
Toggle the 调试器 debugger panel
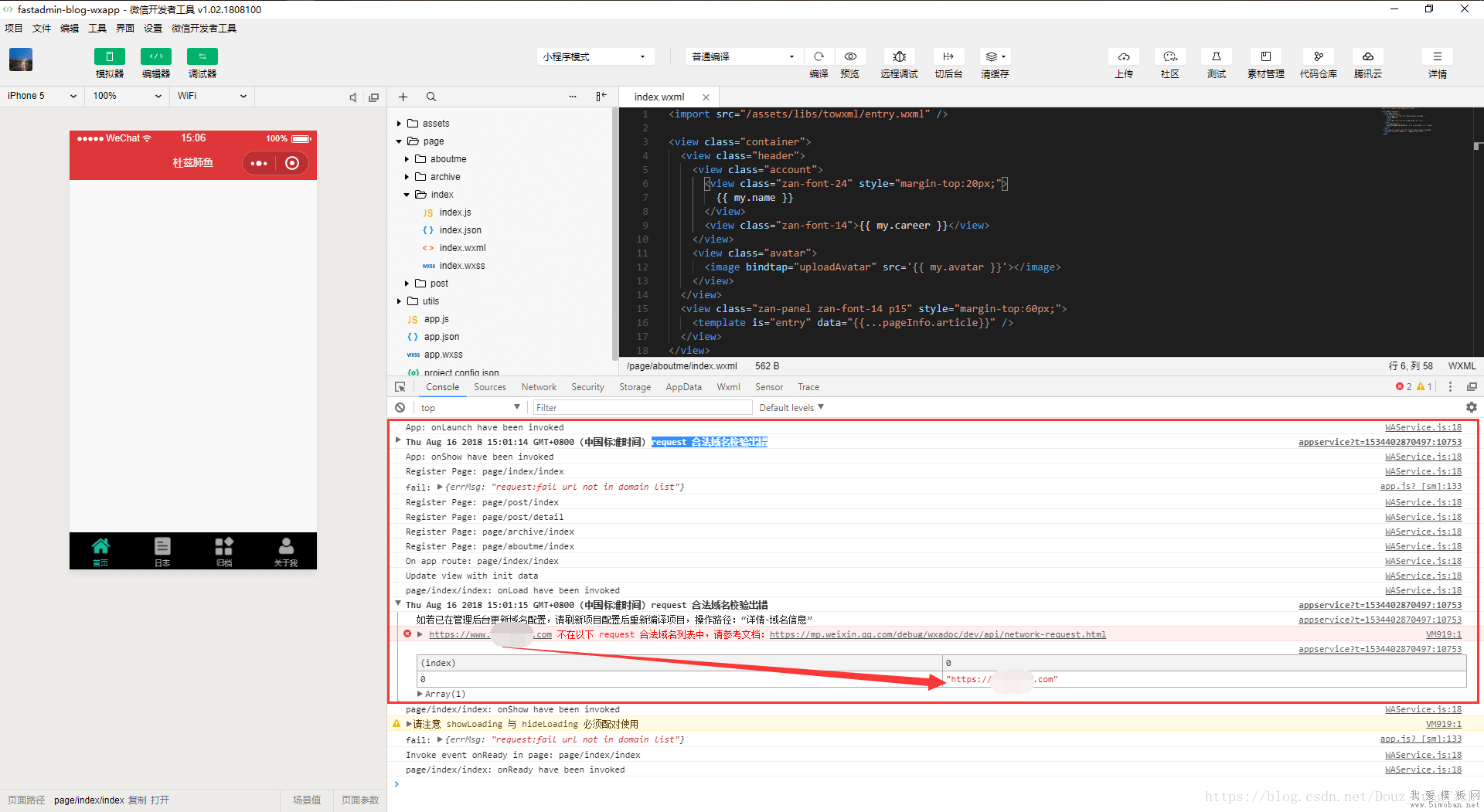[x=202, y=57]
